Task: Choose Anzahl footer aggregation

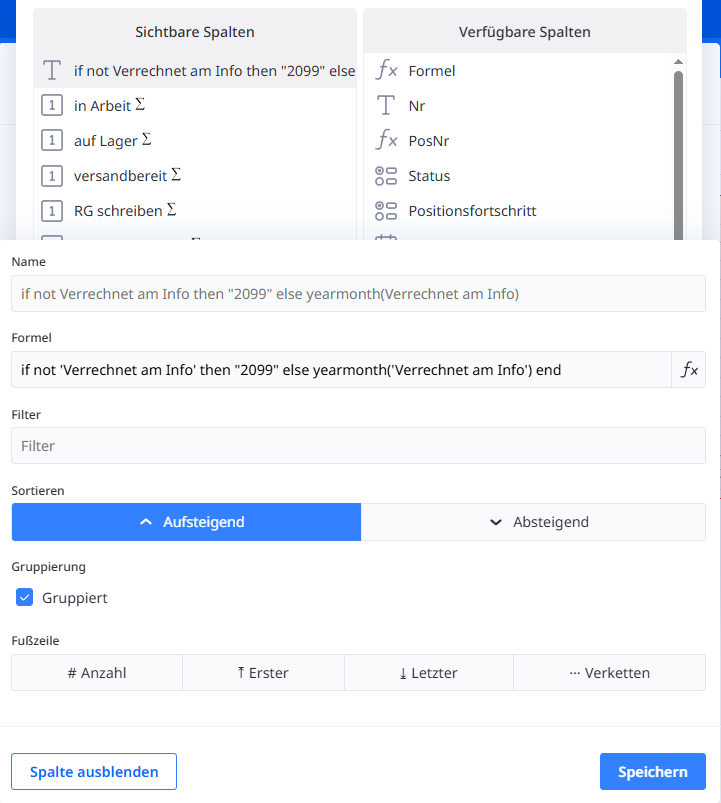Action: [x=97, y=673]
